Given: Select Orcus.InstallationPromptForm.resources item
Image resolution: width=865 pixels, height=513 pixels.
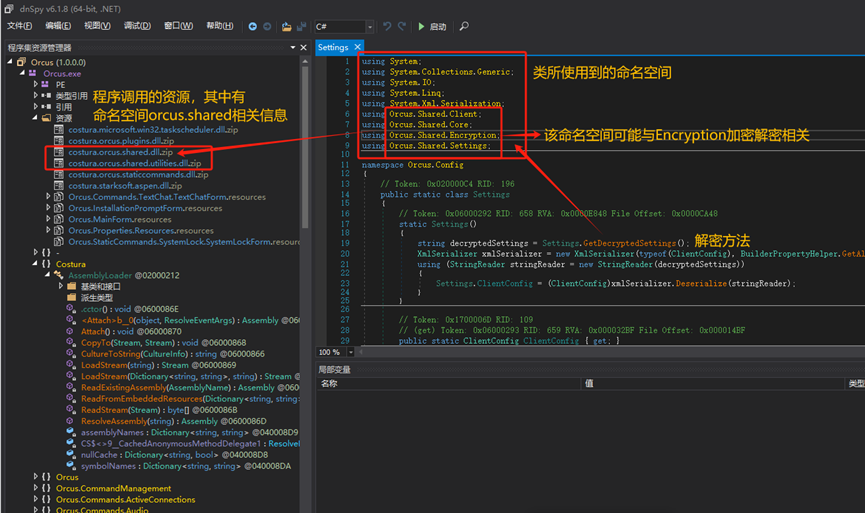Looking at the screenshot, I should [145, 208].
